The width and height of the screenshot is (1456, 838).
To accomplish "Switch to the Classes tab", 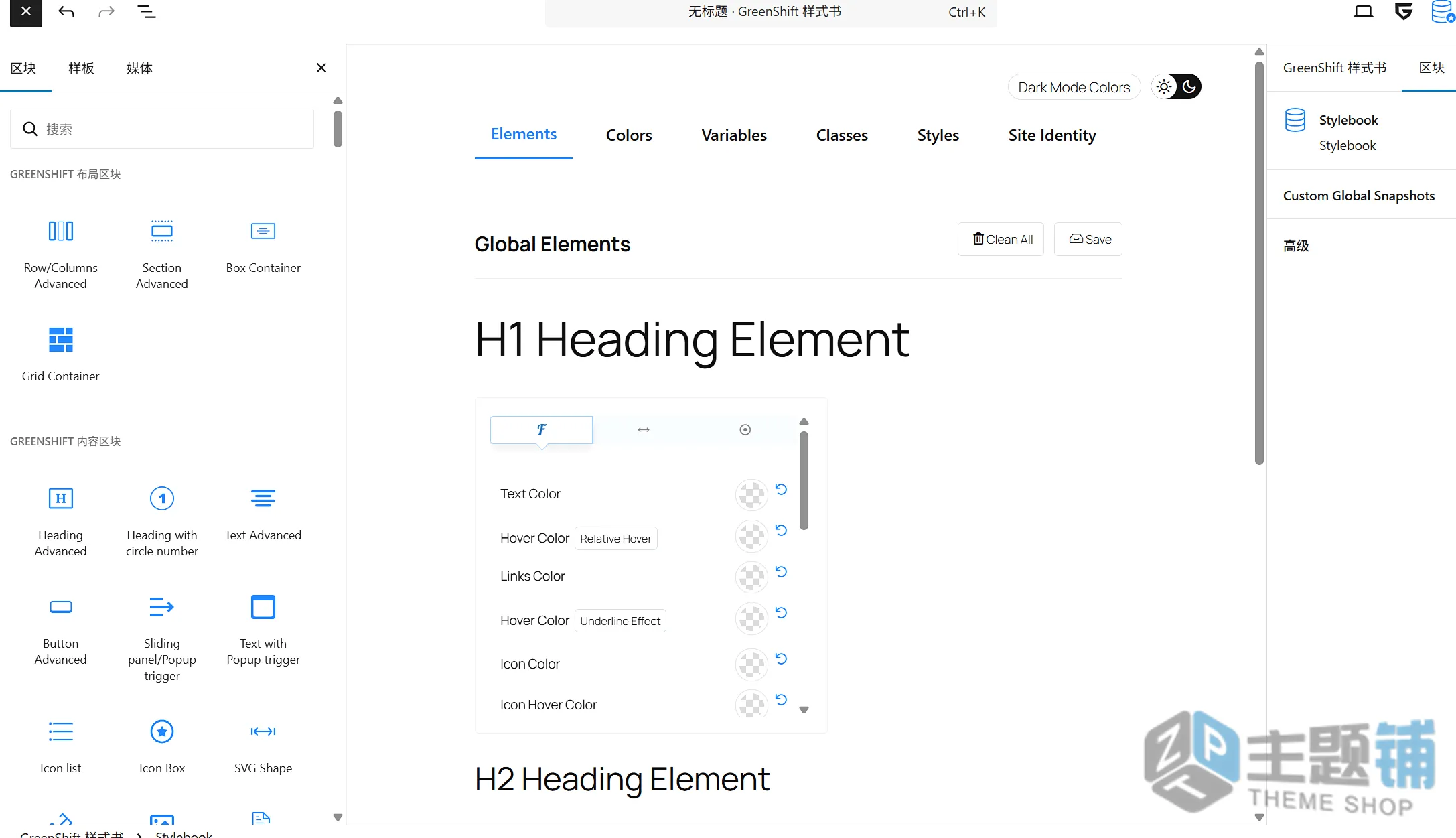I will pos(842,135).
